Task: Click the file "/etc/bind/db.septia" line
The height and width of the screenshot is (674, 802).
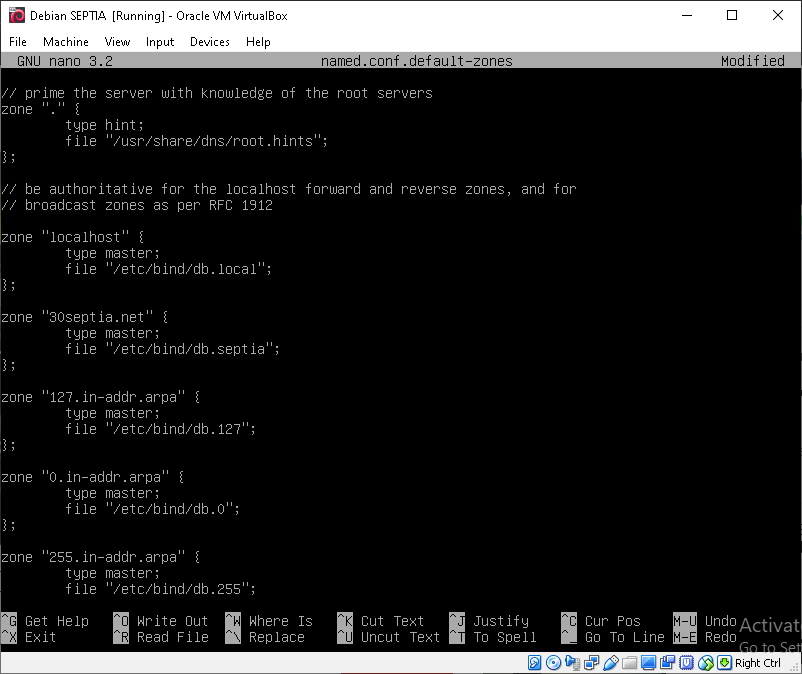Action: [172, 349]
